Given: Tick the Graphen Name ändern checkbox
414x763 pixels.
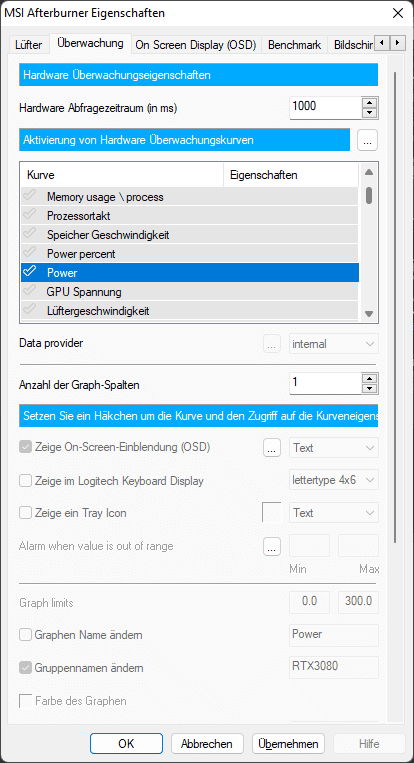Looking at the screenshot, I should 25,635.
